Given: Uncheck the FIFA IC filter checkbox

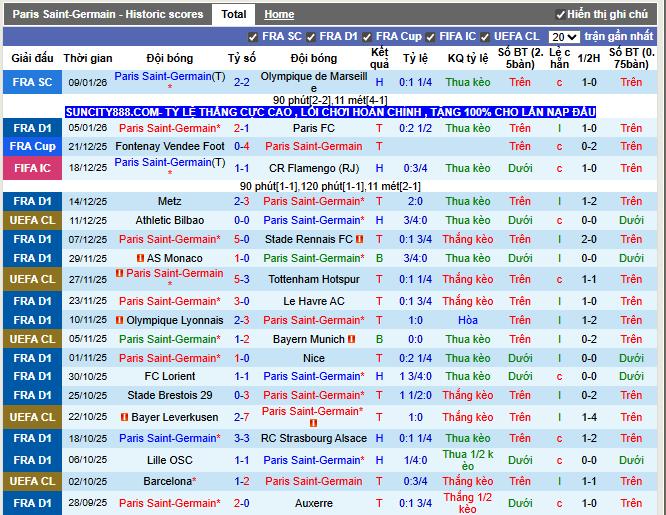Looking at the screenshot, I should point(430,37).
